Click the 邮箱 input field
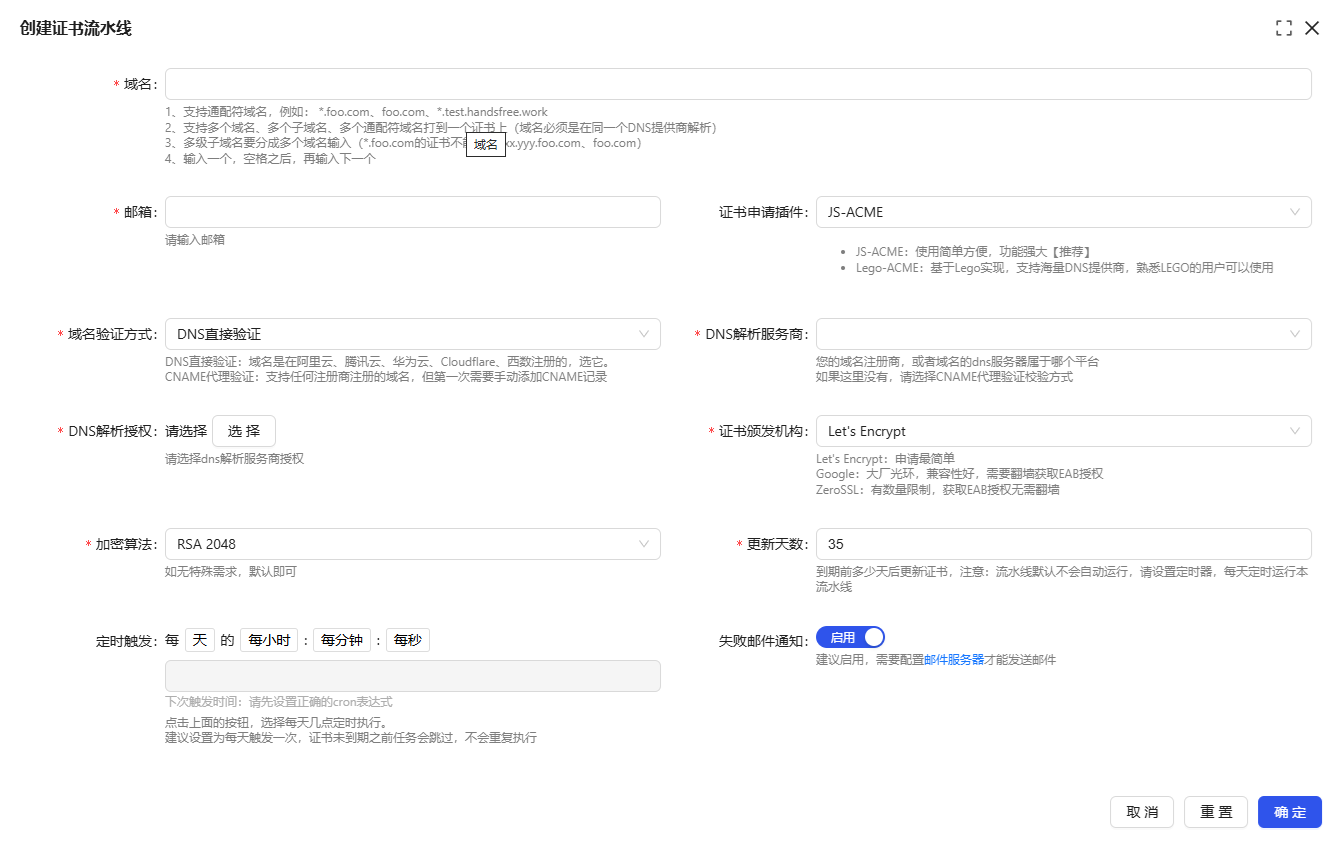The height and width of the screenshot is (843, 1341). pos(411,212)
